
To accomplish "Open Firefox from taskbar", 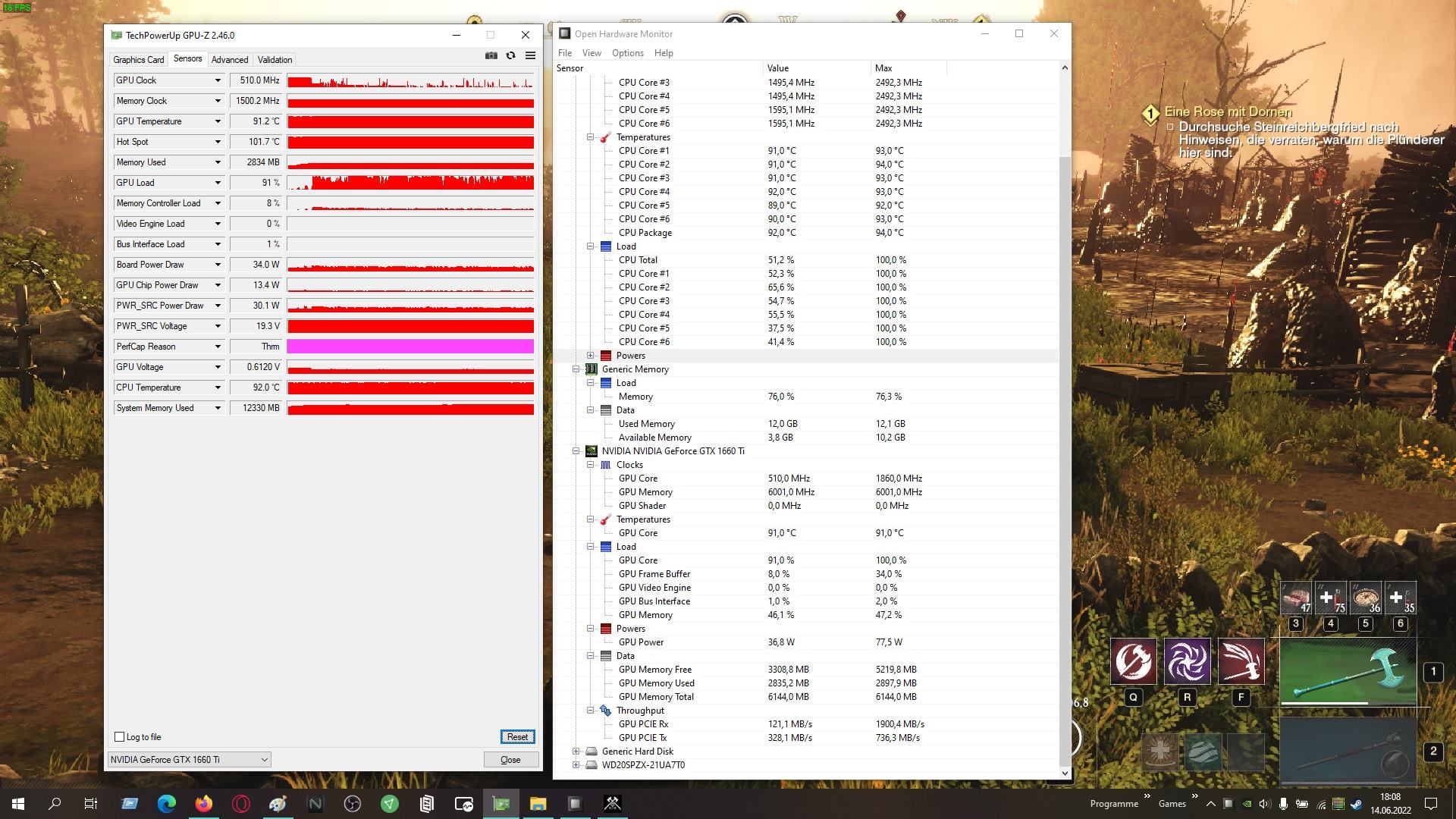I will coord(203,804).
